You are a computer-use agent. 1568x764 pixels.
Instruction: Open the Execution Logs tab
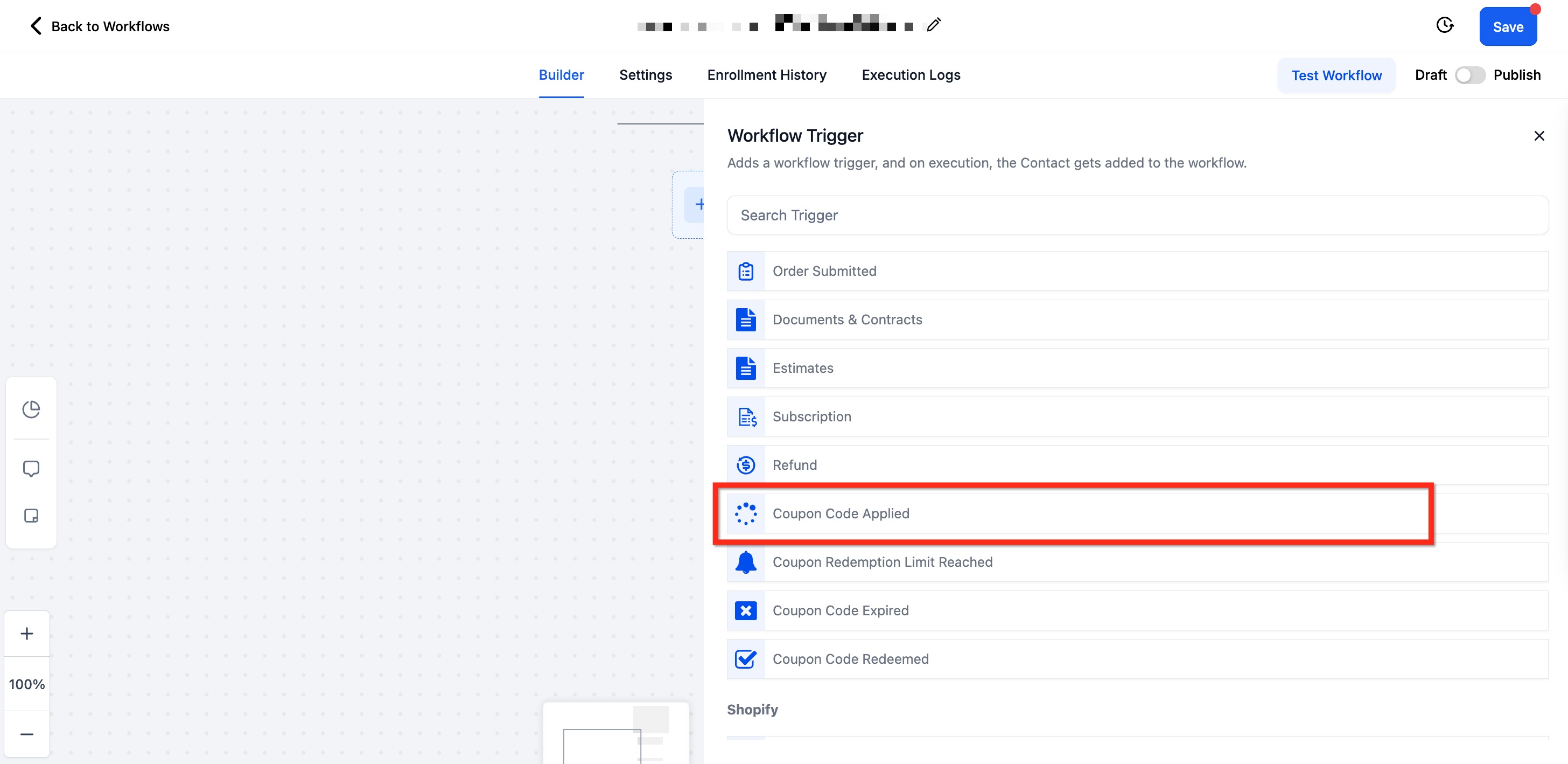click(911, 75)
